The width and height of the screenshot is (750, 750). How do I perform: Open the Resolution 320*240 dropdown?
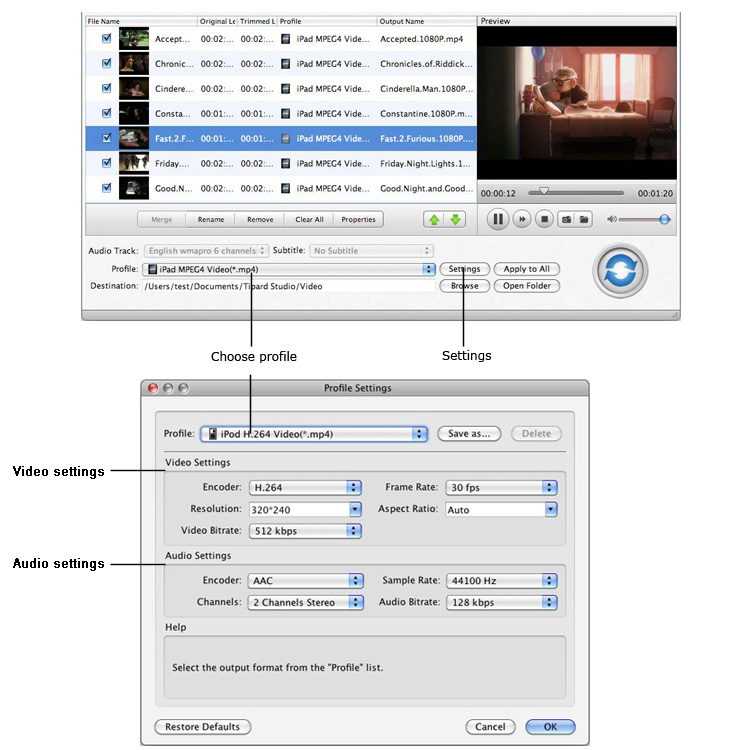tap(305, 509)
